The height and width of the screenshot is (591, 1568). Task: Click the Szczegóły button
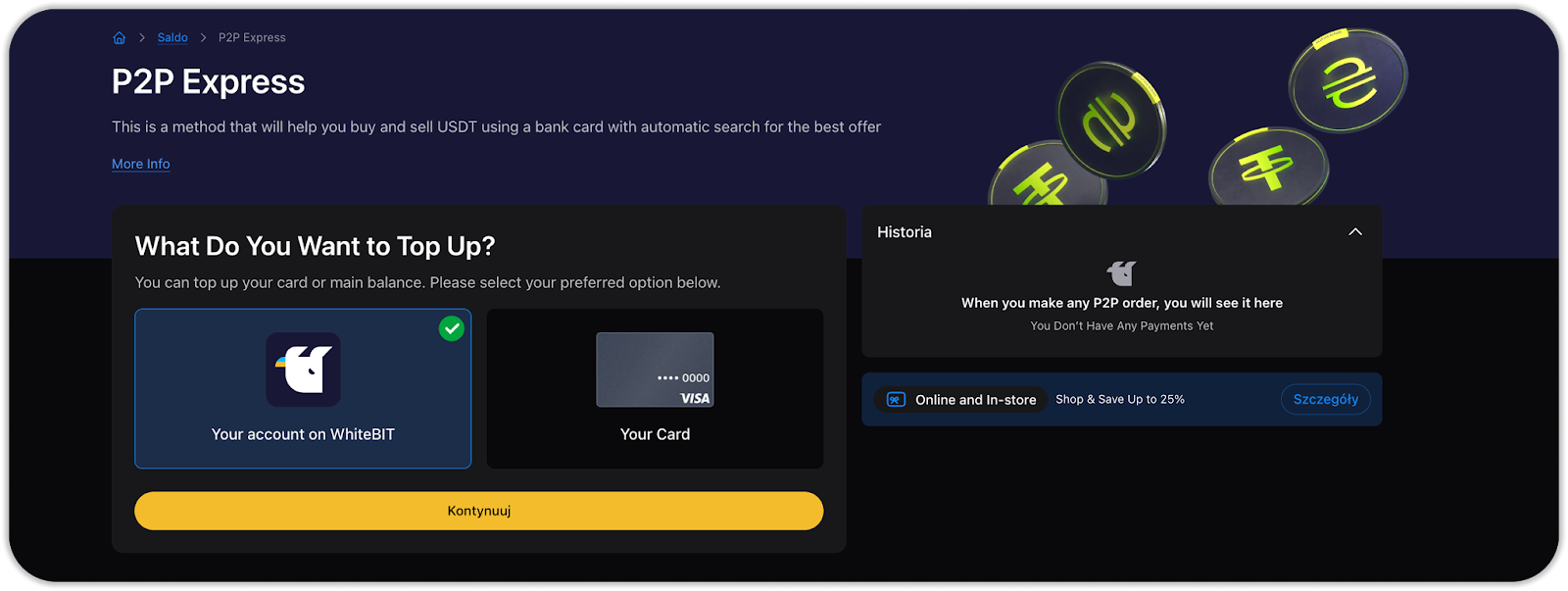1325,399
